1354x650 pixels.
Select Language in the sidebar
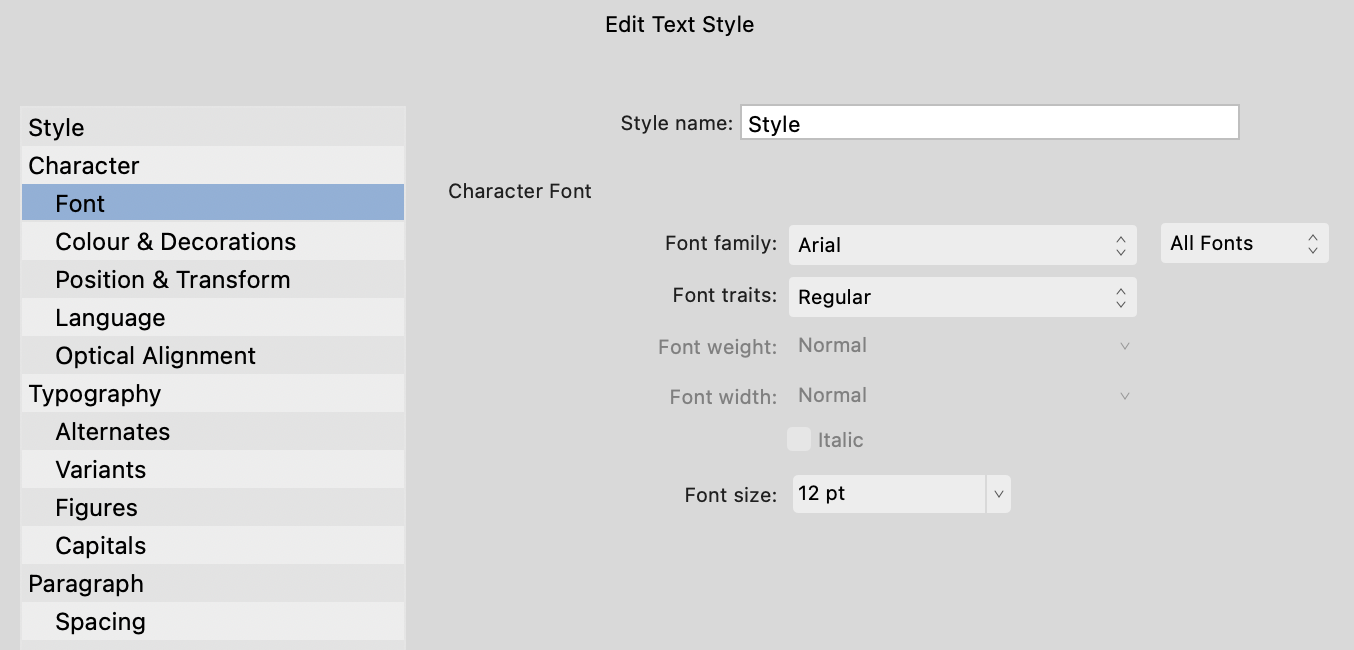point(110,317)
